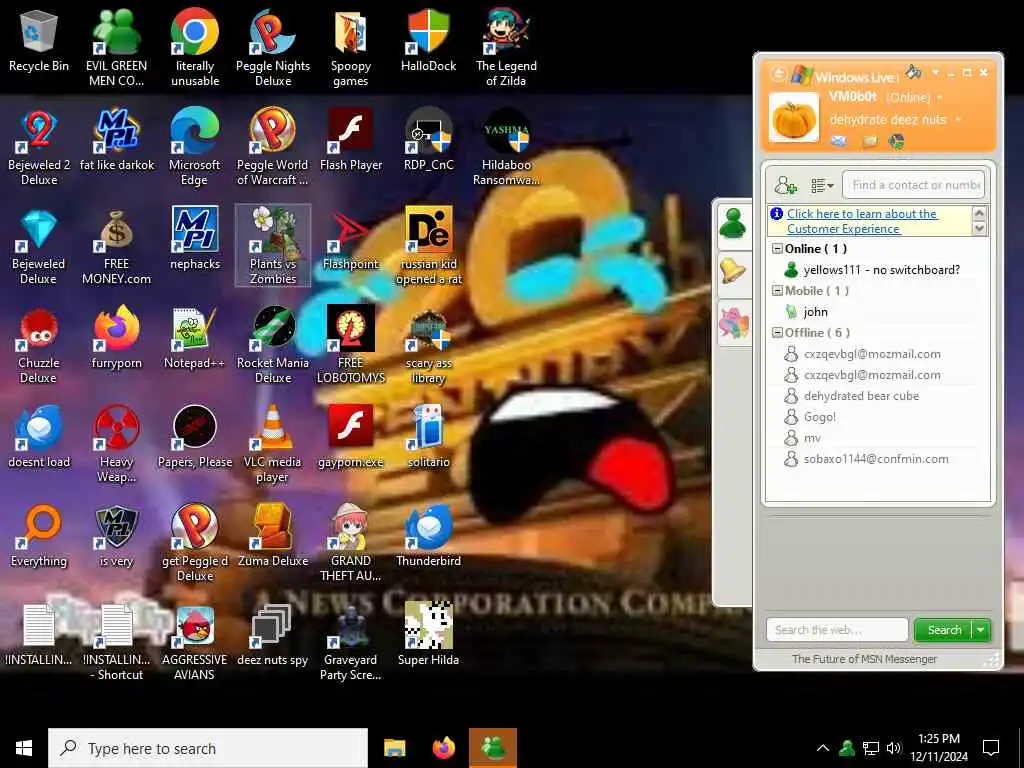
Task: Select Bejeweled 2 Deluxe icon
Action: pos(39,148)
